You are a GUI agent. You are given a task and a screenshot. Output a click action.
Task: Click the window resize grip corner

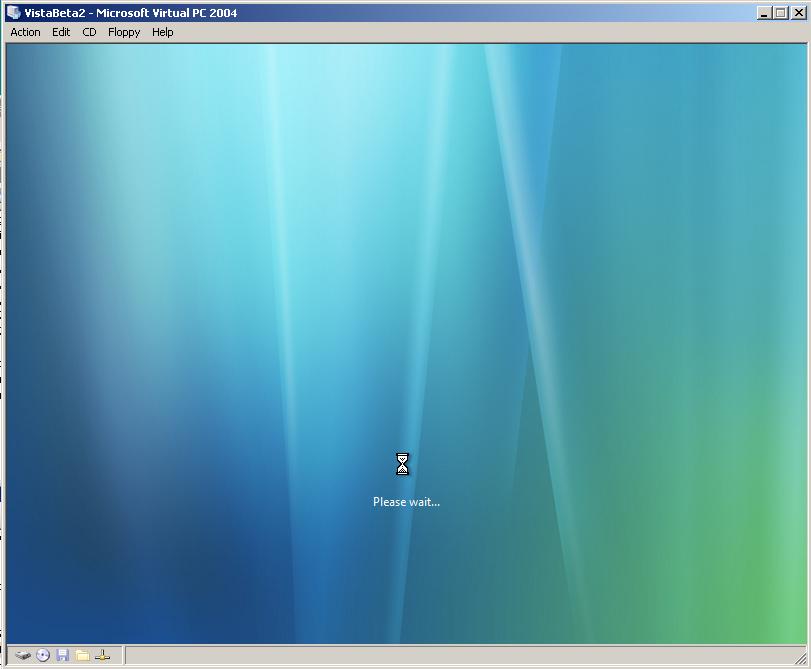click(800, 658)
